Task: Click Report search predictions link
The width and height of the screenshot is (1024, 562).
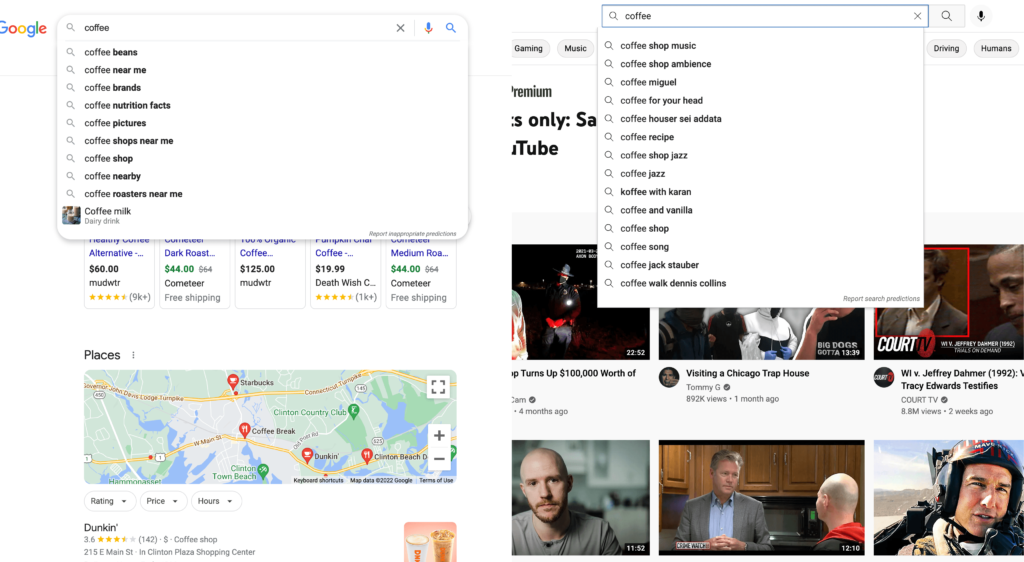Action: pos(881,299)
